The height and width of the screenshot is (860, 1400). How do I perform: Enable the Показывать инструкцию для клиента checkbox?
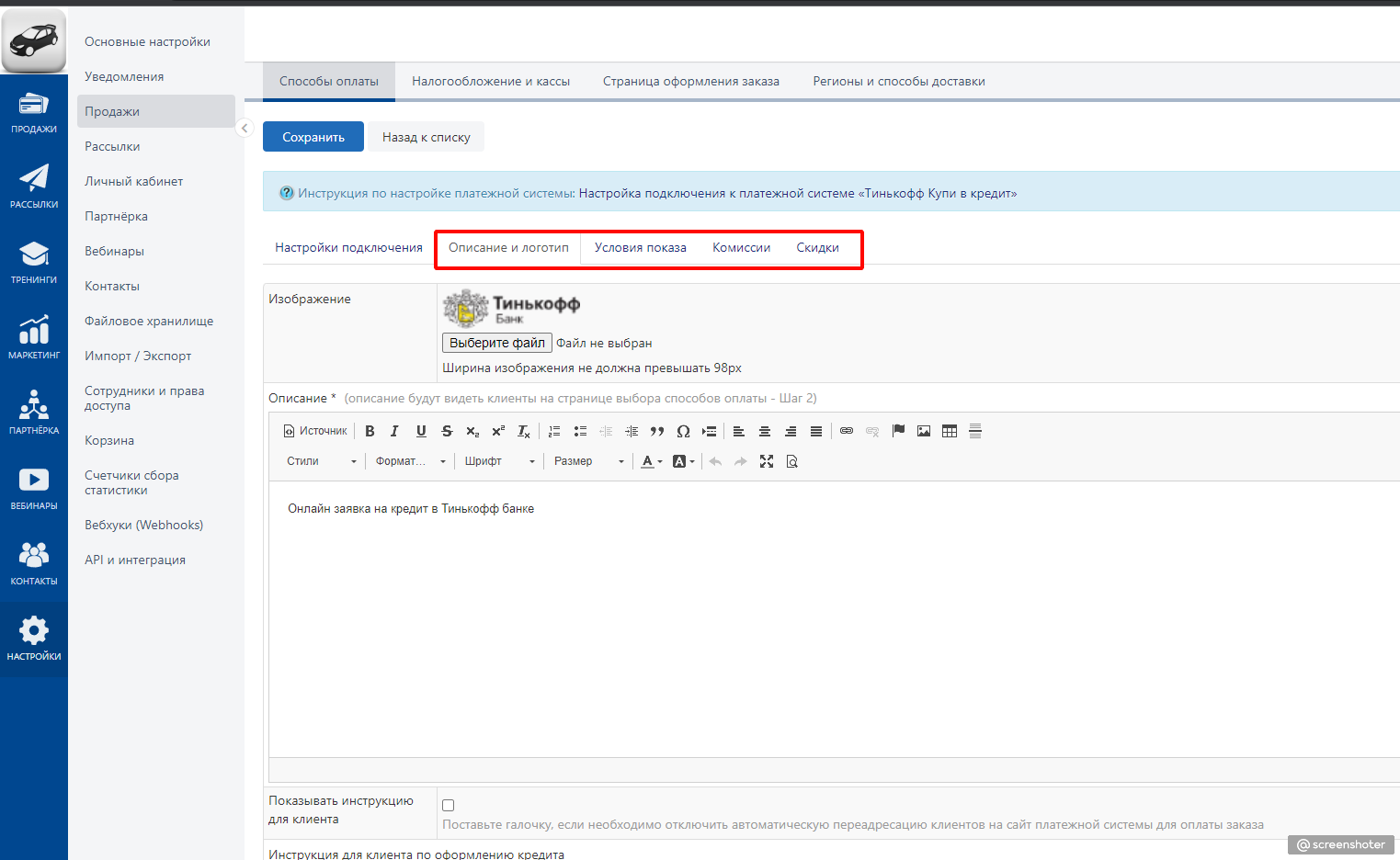click(x=449, y=805)
